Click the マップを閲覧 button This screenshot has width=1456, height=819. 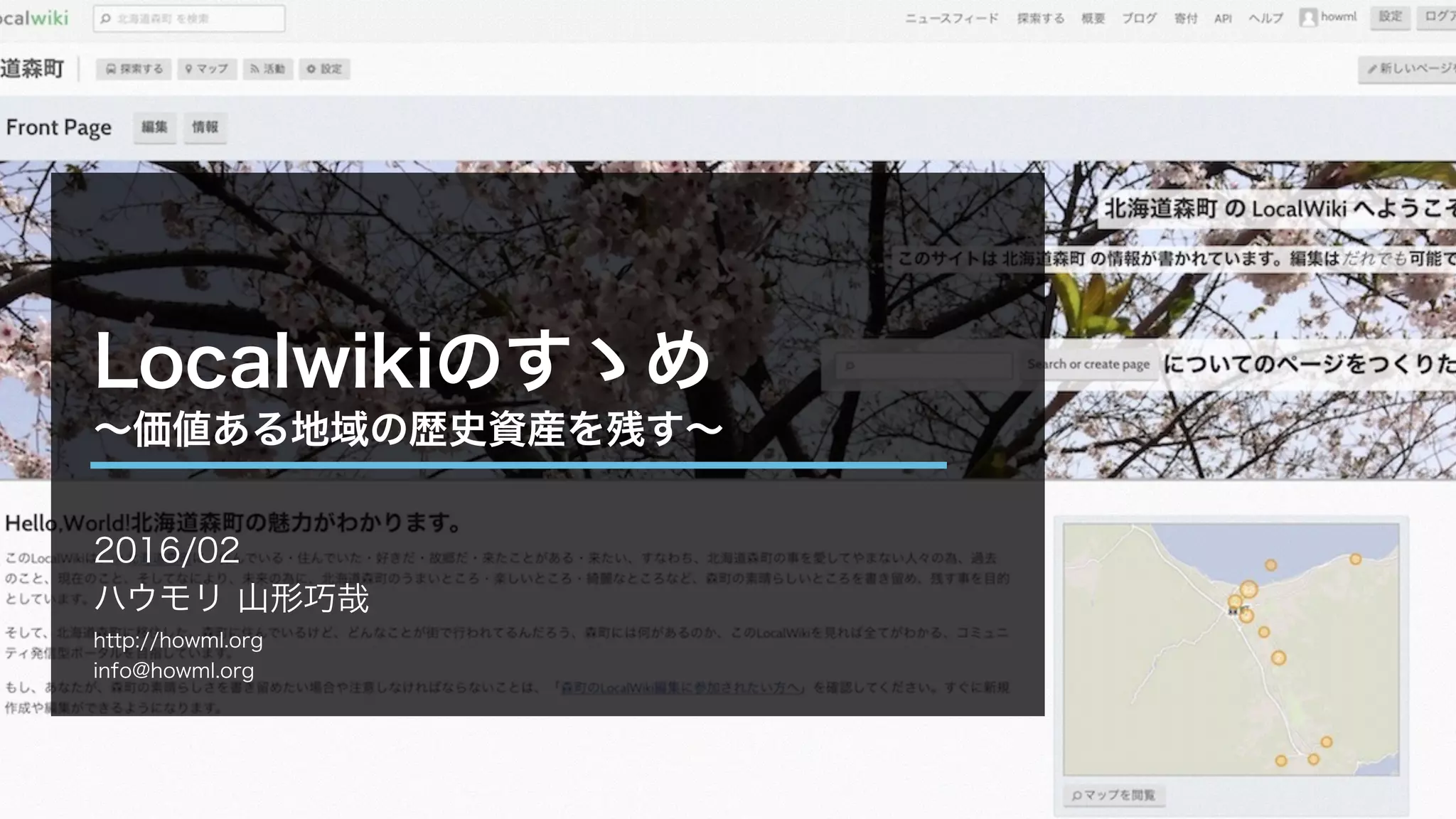(1113, 795)
